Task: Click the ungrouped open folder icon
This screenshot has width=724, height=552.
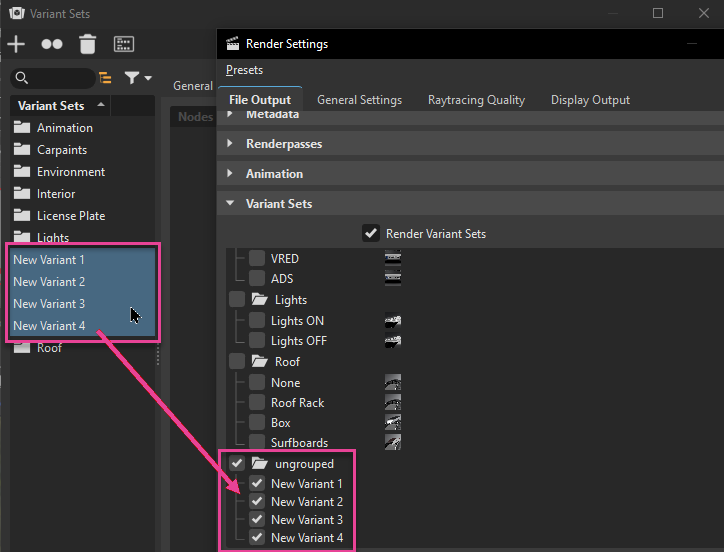Action: click(x=259, y=463)
